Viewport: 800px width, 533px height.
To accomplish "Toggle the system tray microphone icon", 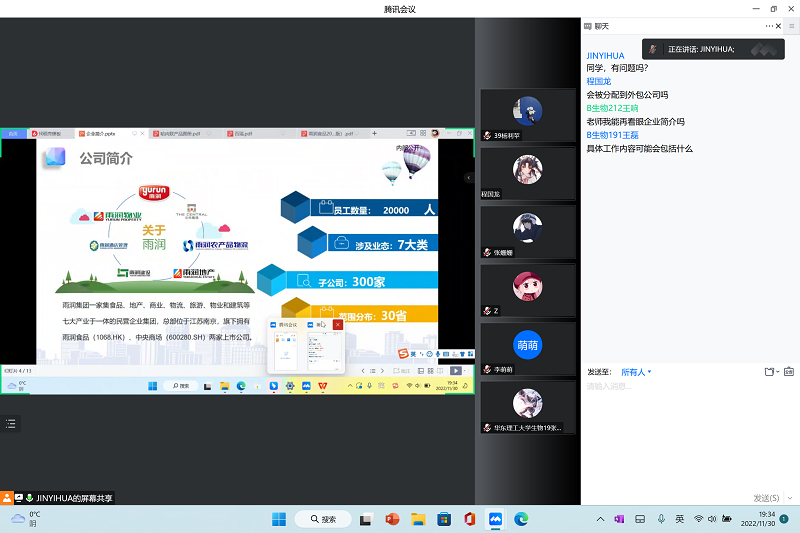I will (661, 519).
